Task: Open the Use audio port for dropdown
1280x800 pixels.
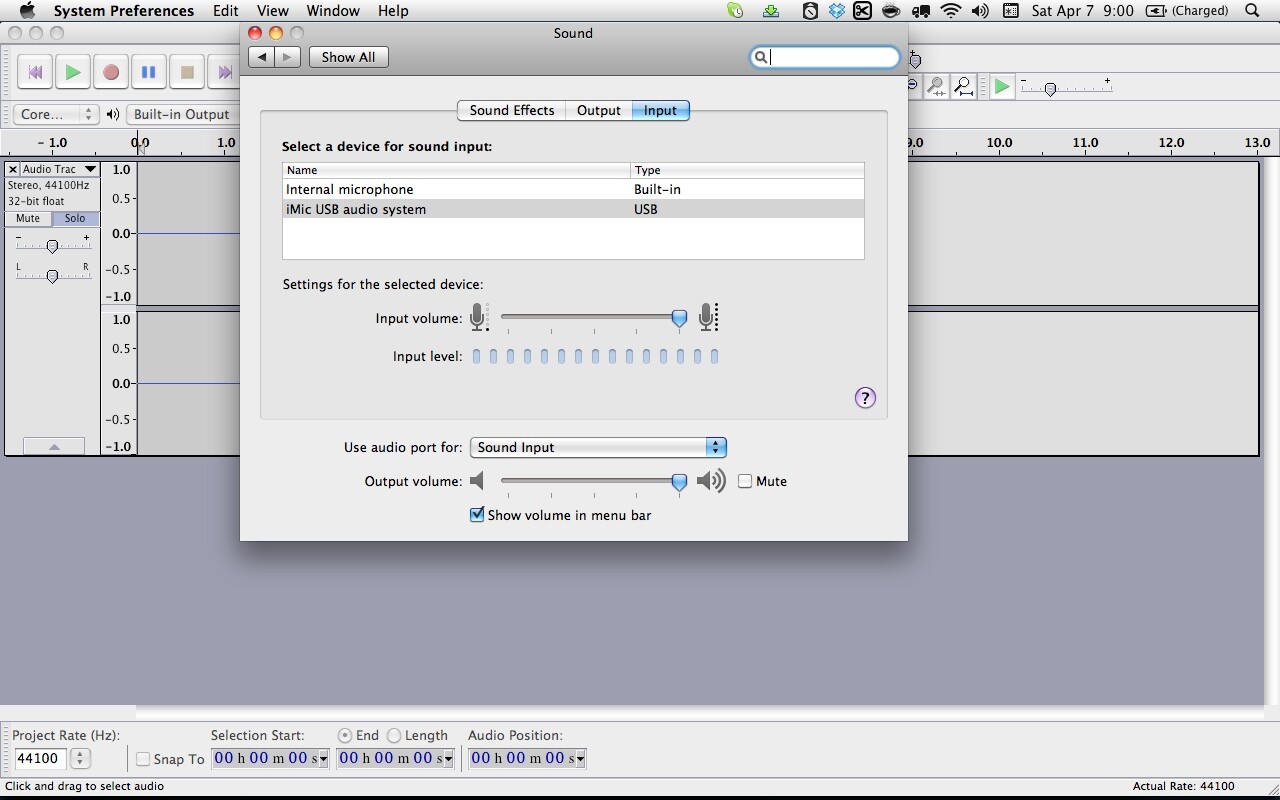Action: click(x=599, y=447)
